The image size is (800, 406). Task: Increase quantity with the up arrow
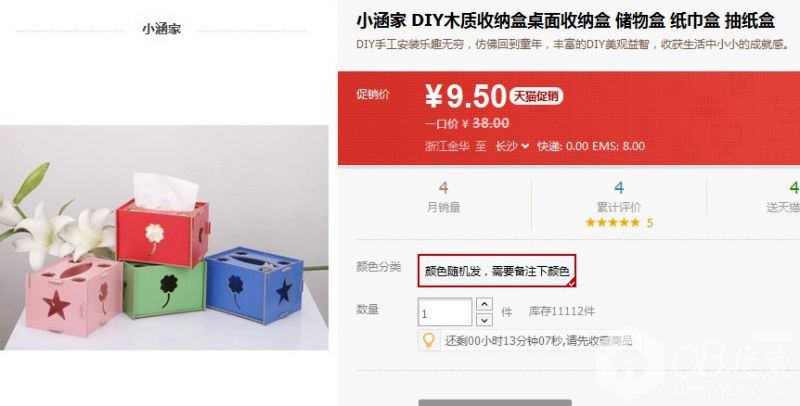coord(484,304)
